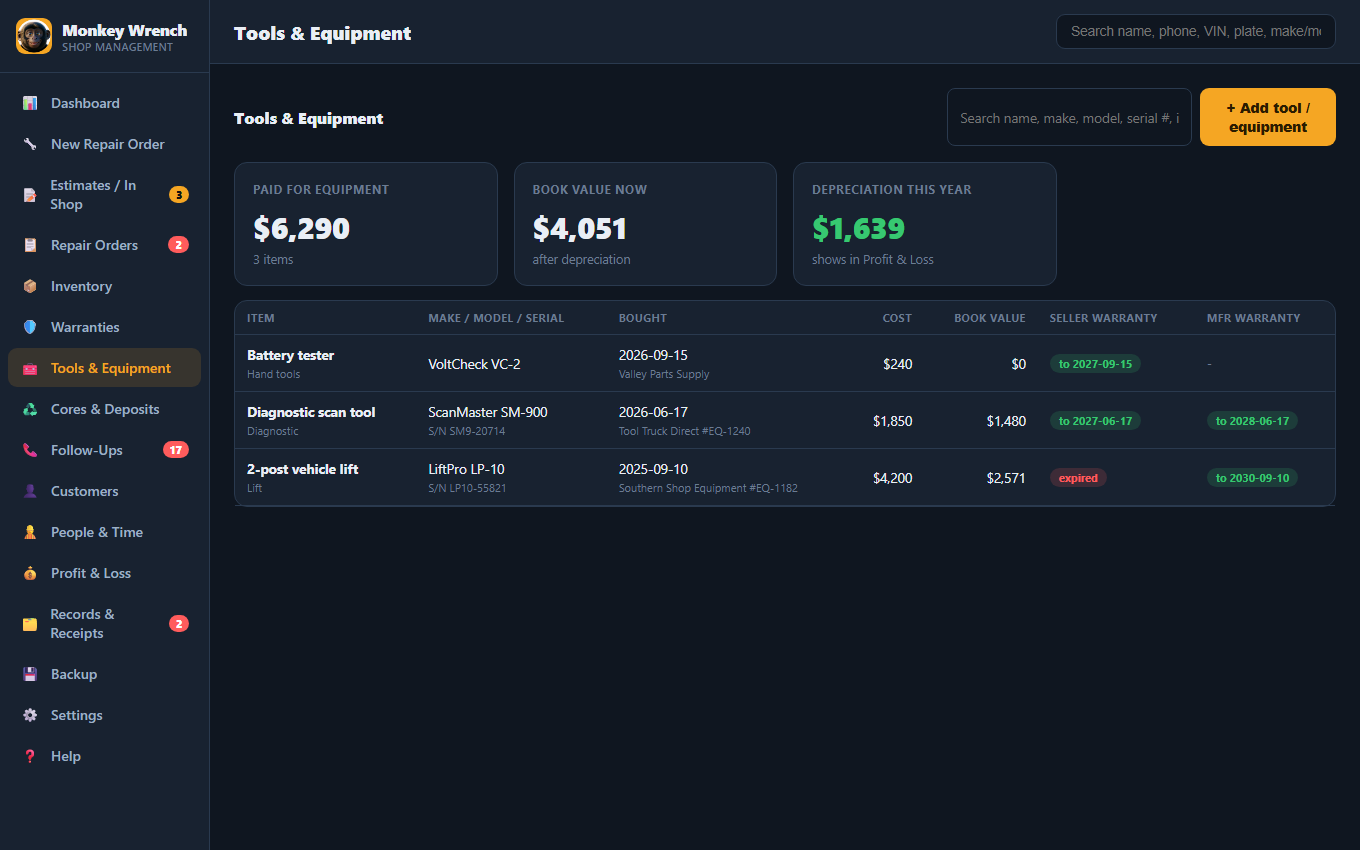Click the Repair Orders clipboard icon

(x=30, y=245)
